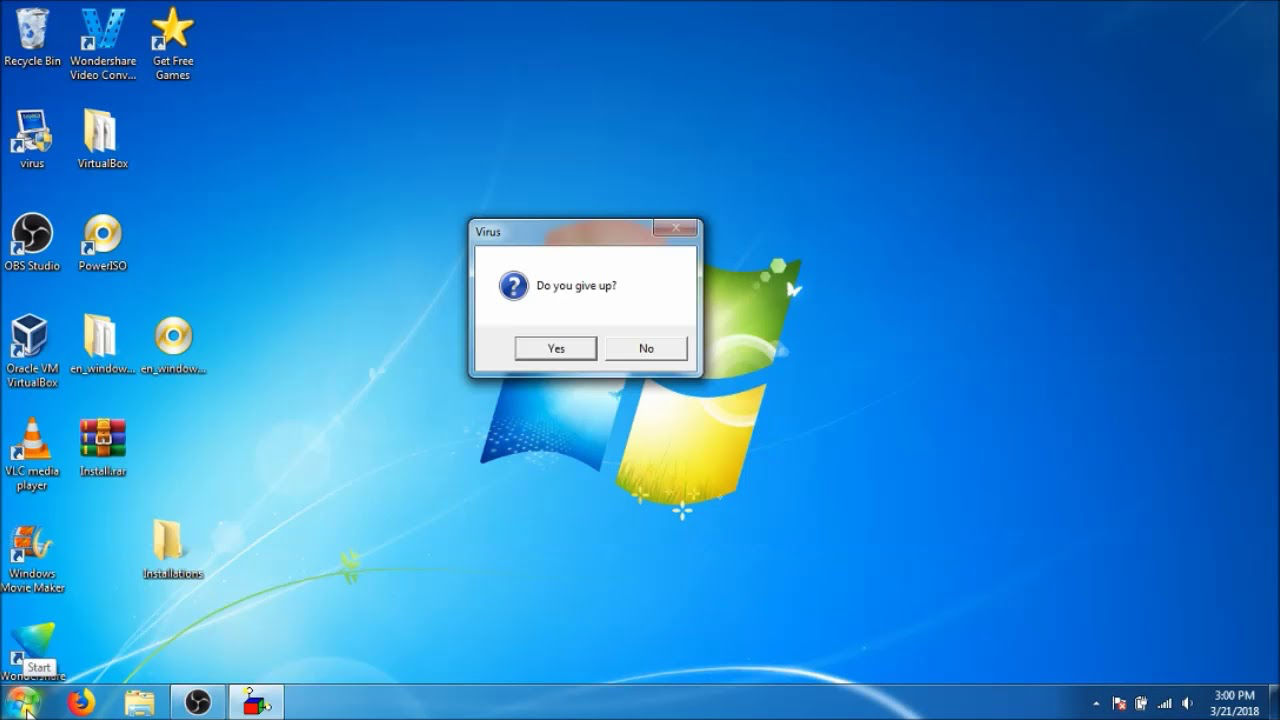The height and width of the screenshot is (720, 1280).
Task: Select the OBS Studio desktop shortcut
Action: pos(32,242)
